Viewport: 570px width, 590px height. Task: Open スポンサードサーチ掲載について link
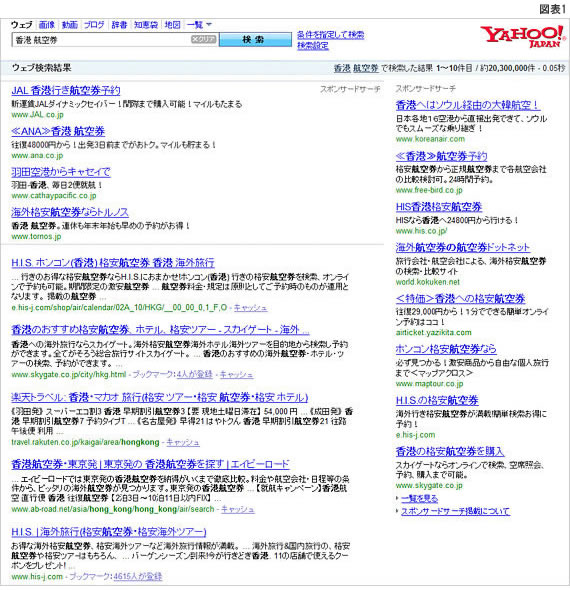[455, 511]
